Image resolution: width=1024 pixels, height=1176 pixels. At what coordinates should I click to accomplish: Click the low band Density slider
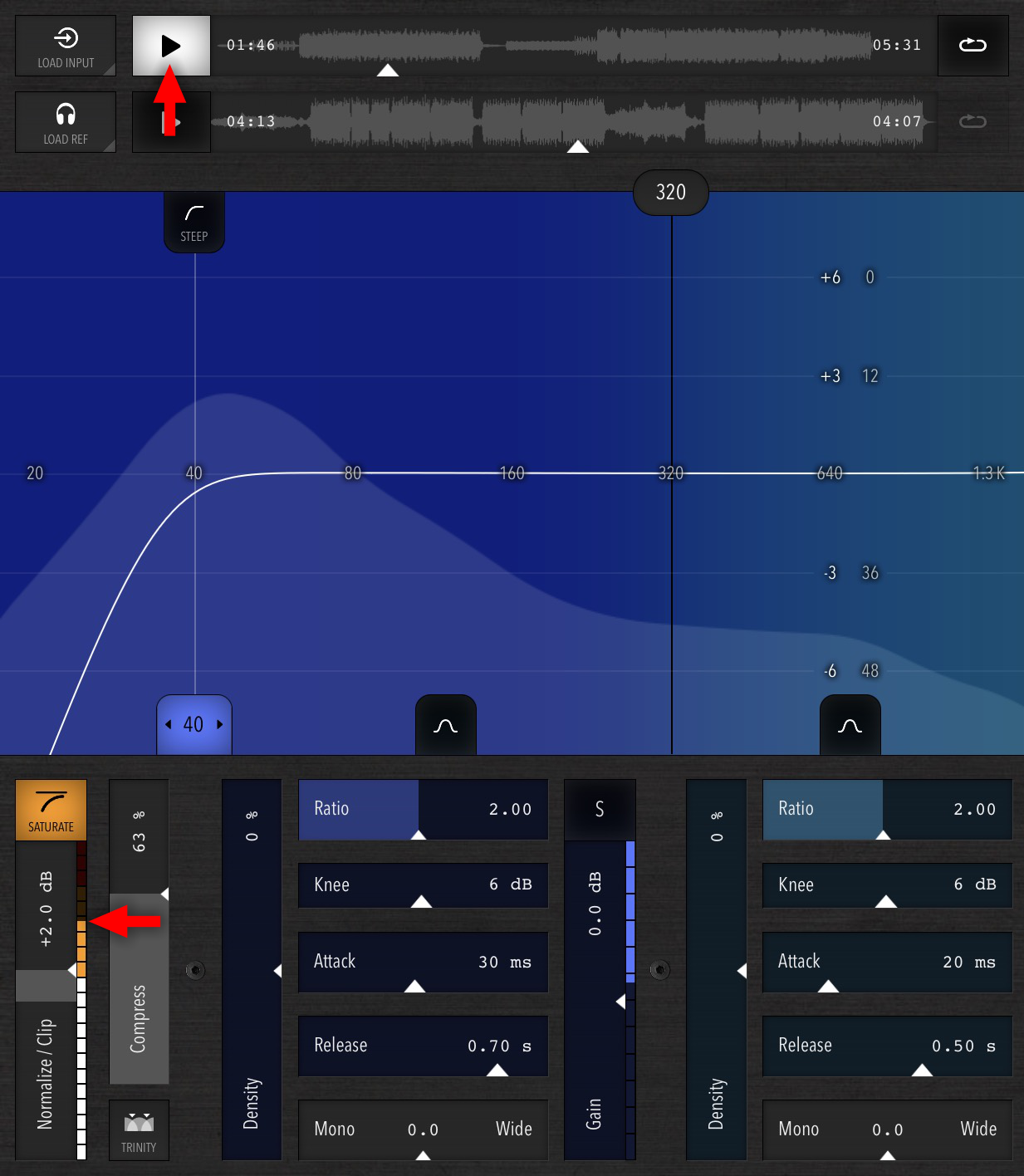252,970
